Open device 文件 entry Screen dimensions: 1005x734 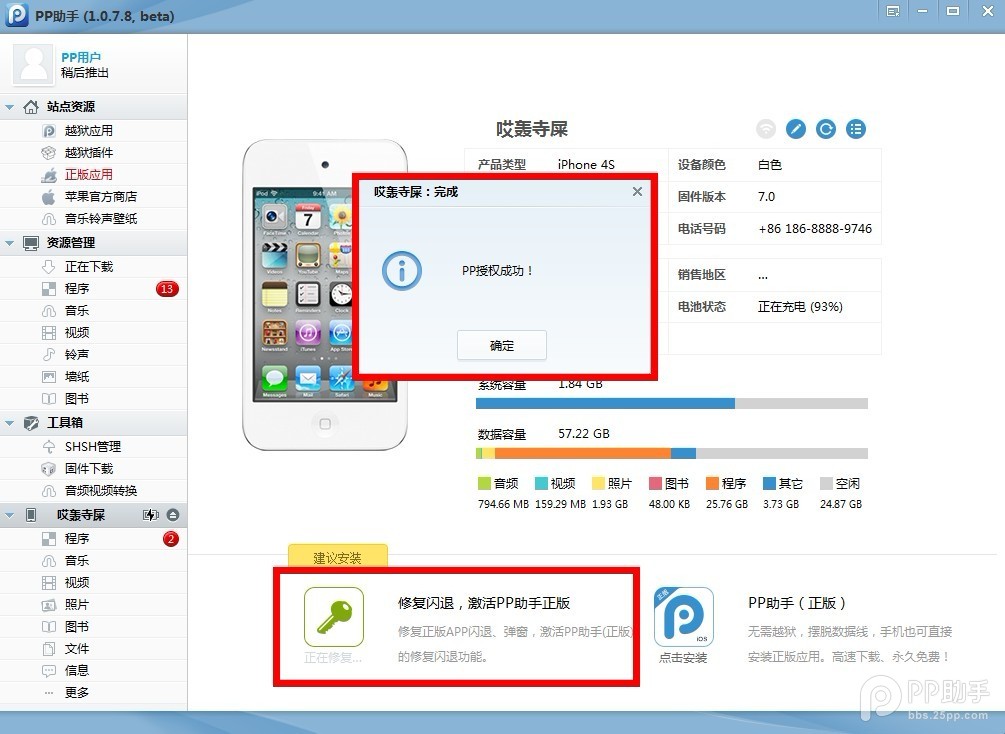[76, 649]
